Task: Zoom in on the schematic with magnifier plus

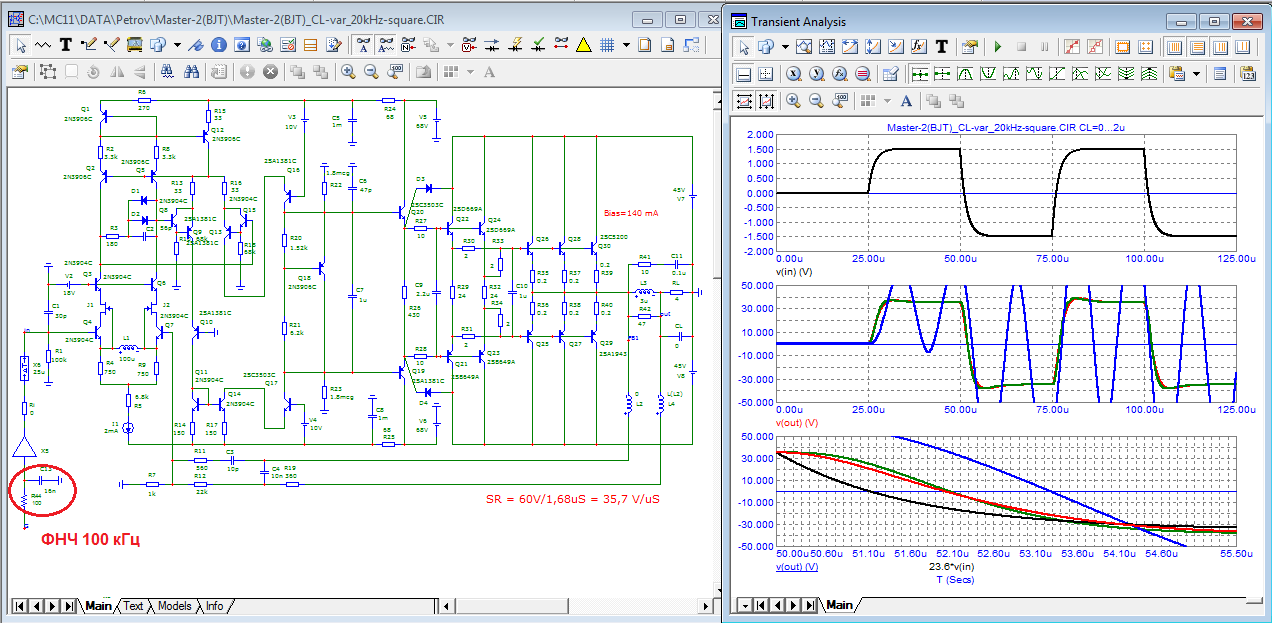Action: pos(348,72)
